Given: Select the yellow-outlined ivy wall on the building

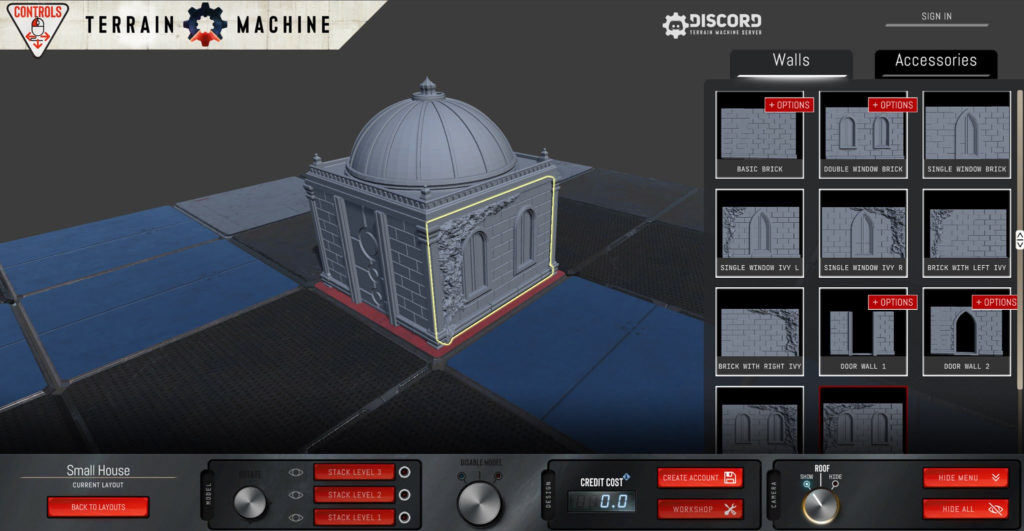Looking at the screenshot, I should (491, 260).
